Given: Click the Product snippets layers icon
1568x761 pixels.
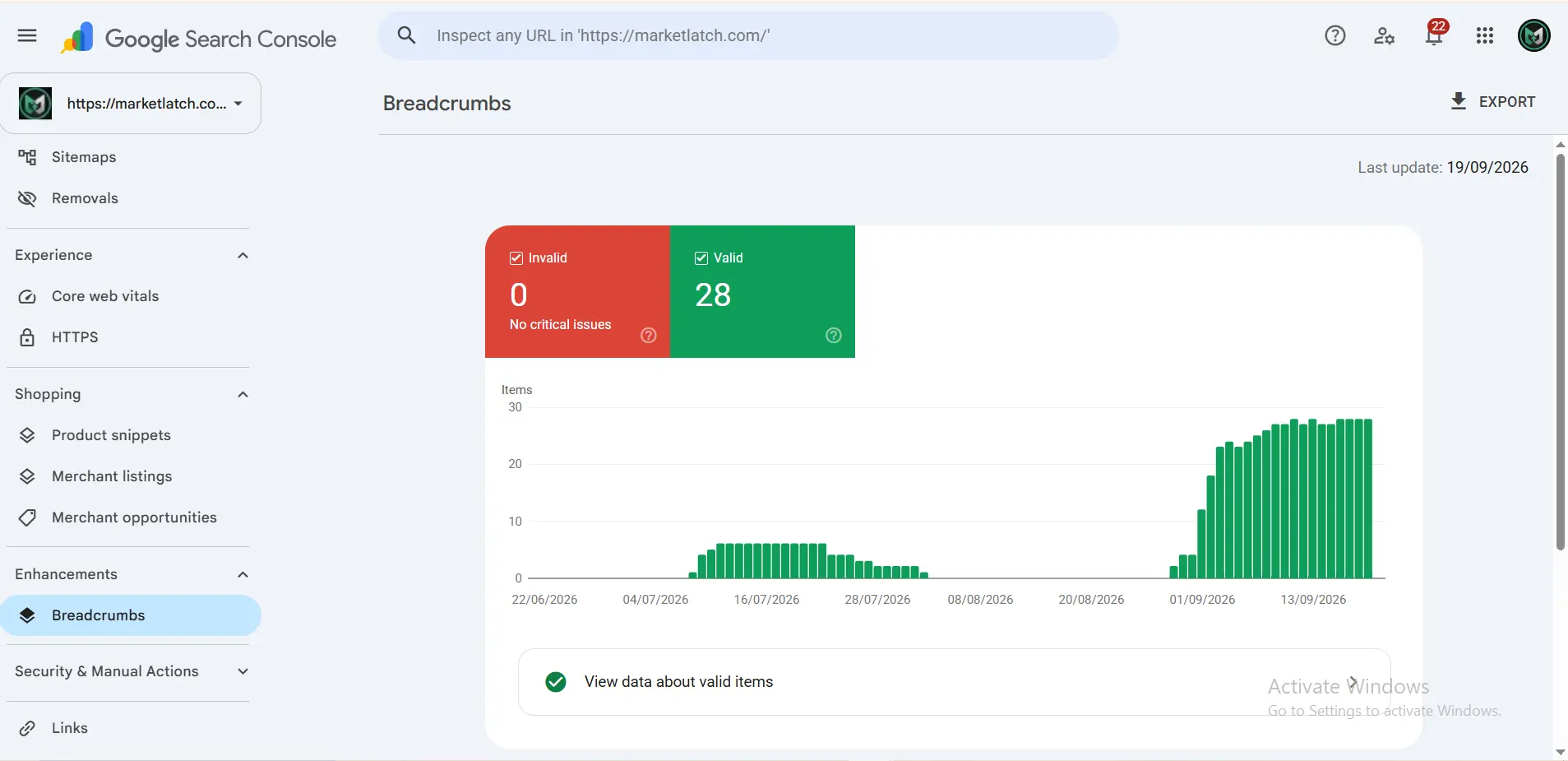Looking at the screenshot, I should tap(27, 435).
